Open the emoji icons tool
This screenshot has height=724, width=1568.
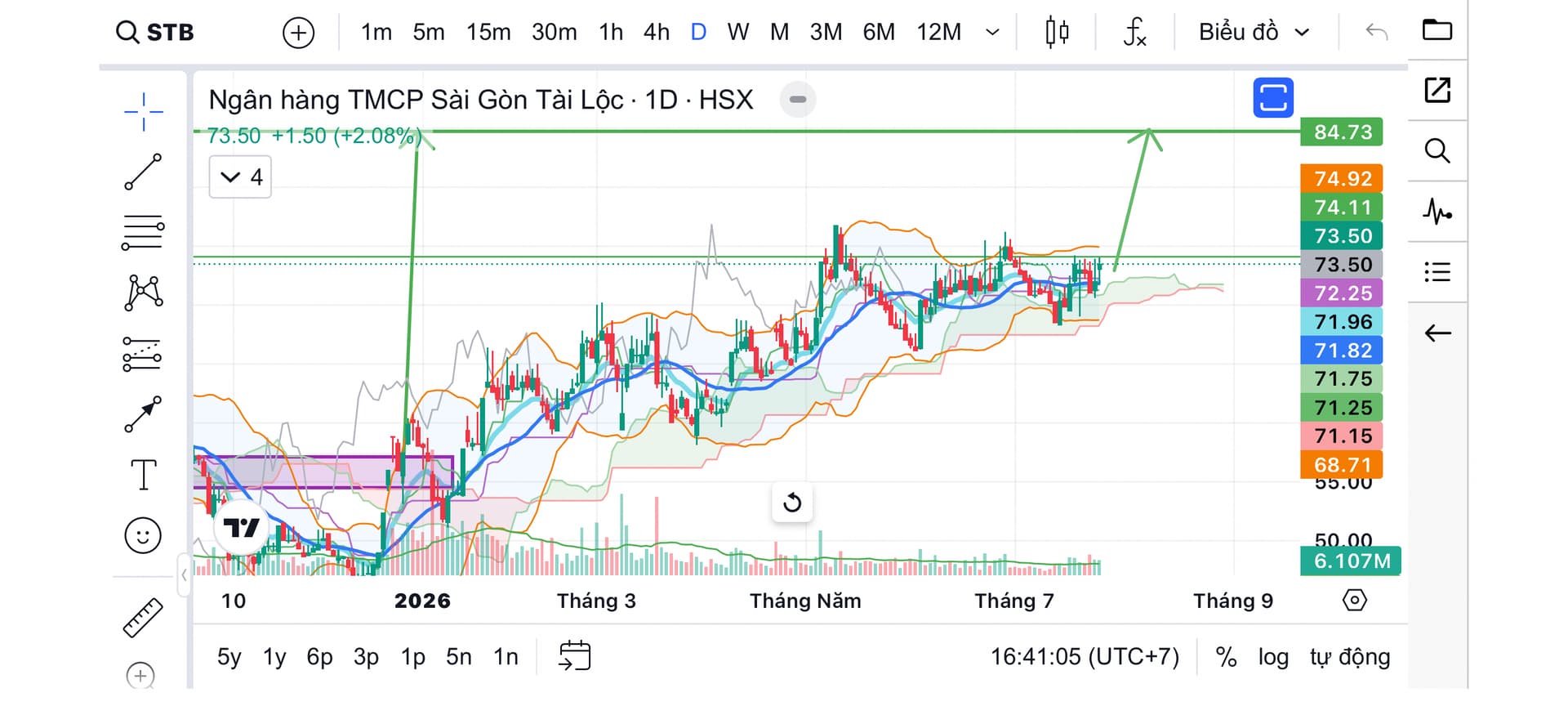pos(143,536)
